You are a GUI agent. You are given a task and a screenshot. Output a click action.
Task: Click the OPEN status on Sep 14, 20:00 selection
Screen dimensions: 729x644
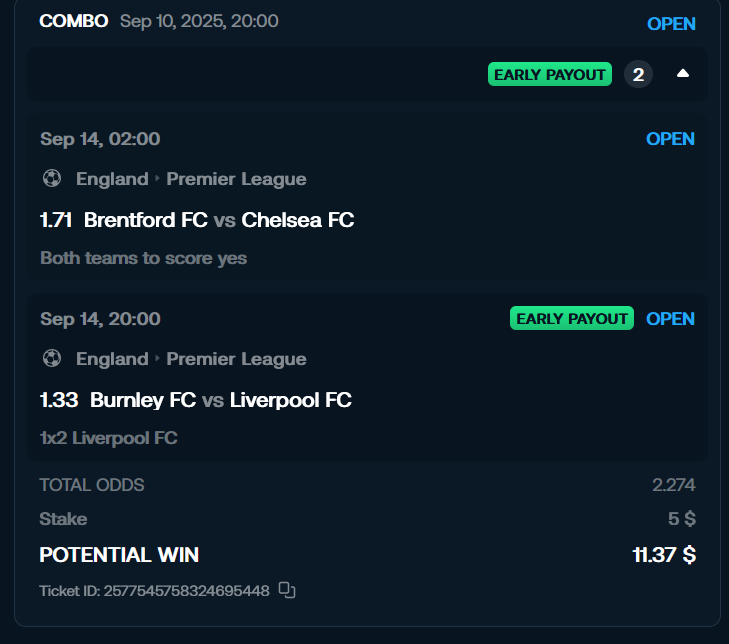[x=670, y=319]
